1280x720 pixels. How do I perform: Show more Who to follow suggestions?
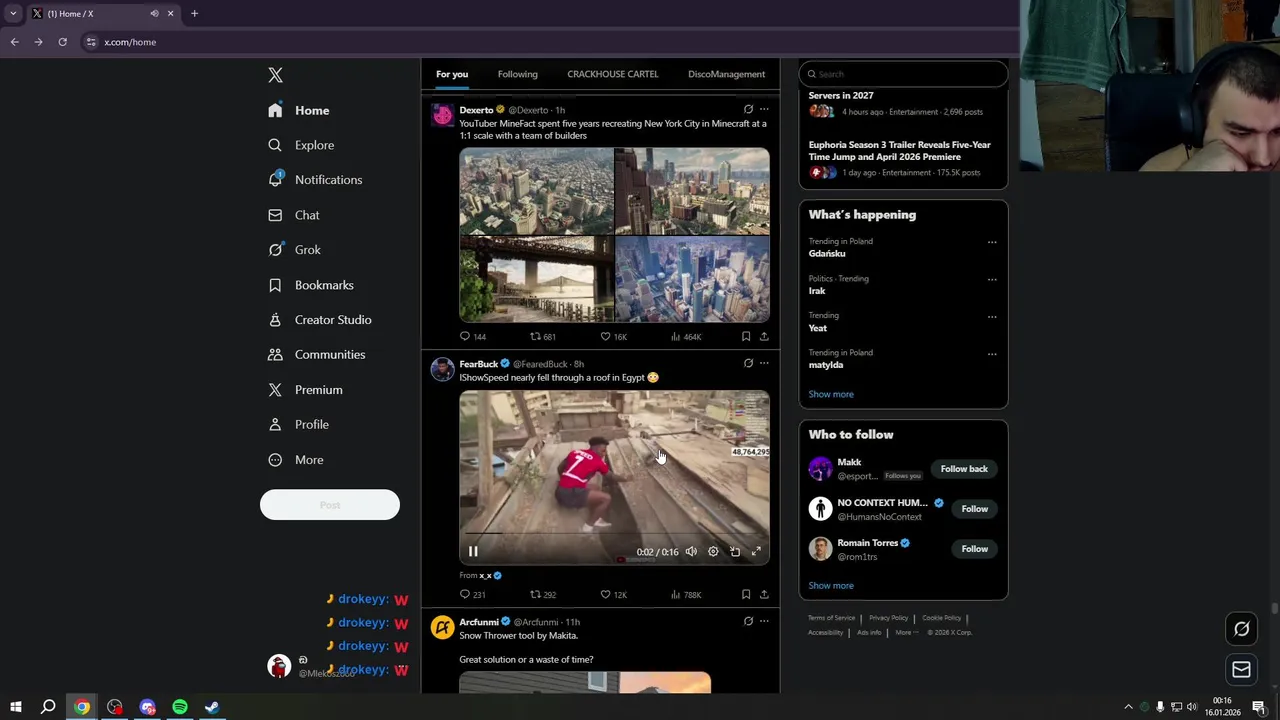tap(831, 586)
